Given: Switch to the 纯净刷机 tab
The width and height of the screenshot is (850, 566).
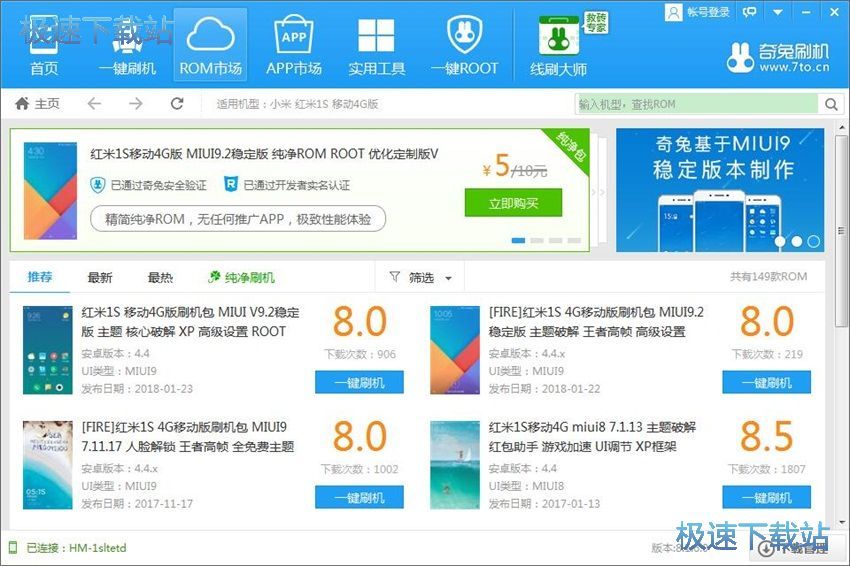Looking at the screenshot, I should click(241, 278).
